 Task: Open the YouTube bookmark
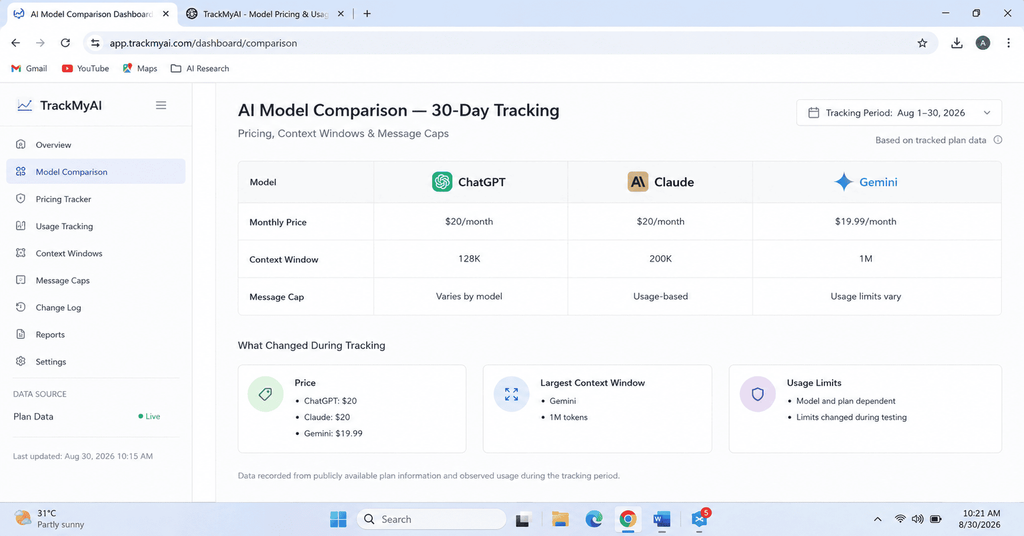[85, 69]
